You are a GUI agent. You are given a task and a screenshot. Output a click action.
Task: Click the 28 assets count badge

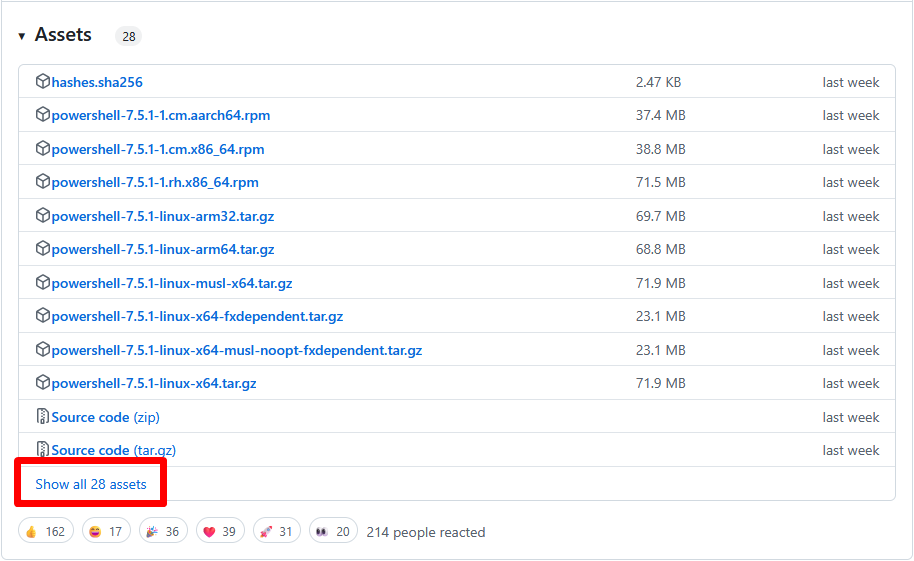(129, 37)
